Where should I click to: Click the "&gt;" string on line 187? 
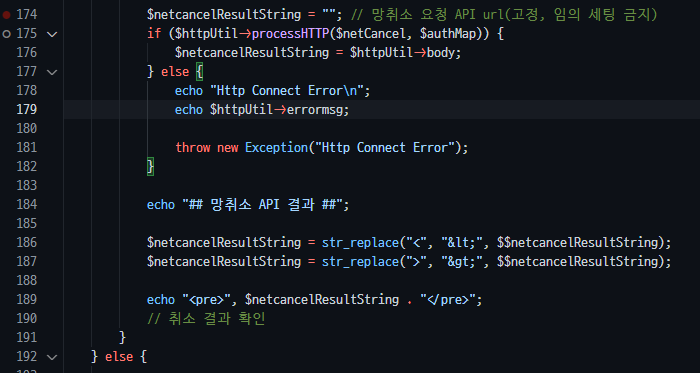pyautogui.click(x=462, y=261)
